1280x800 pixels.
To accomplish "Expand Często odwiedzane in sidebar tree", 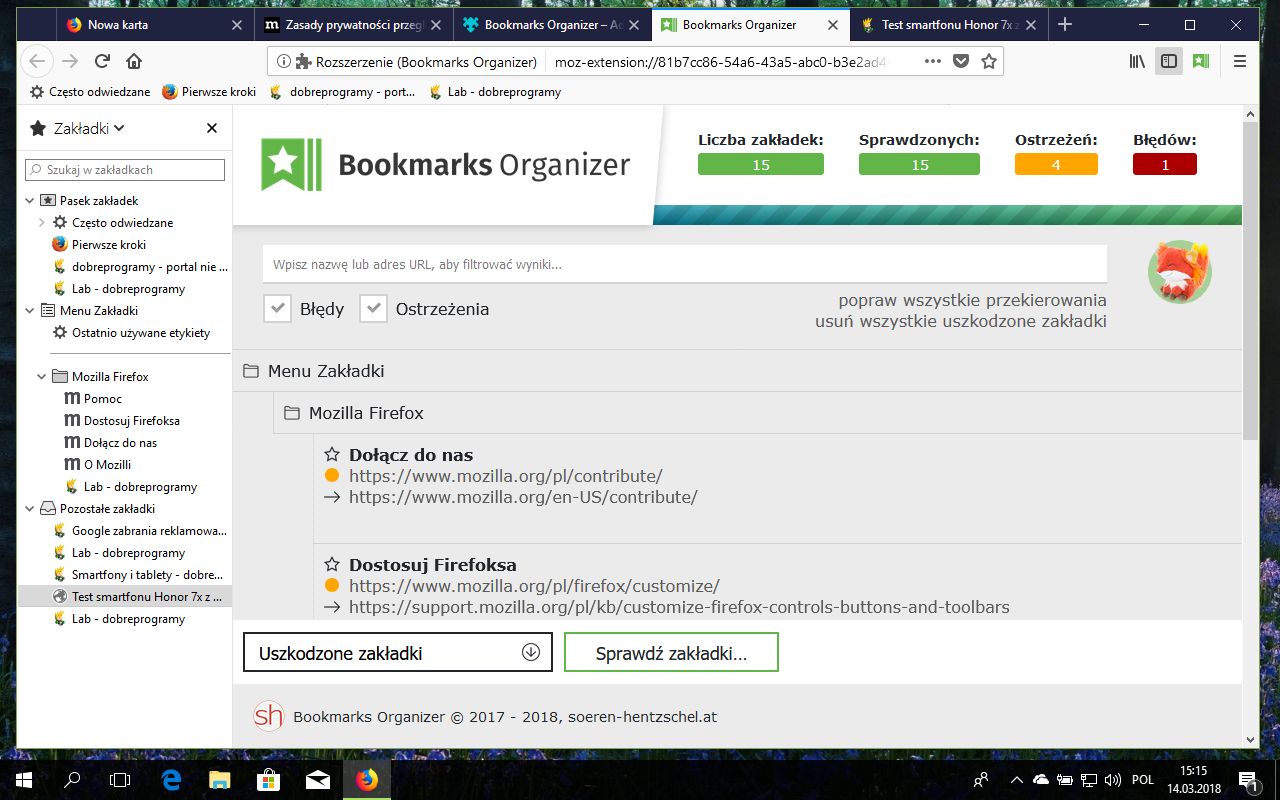I will [x=42, y=223].
